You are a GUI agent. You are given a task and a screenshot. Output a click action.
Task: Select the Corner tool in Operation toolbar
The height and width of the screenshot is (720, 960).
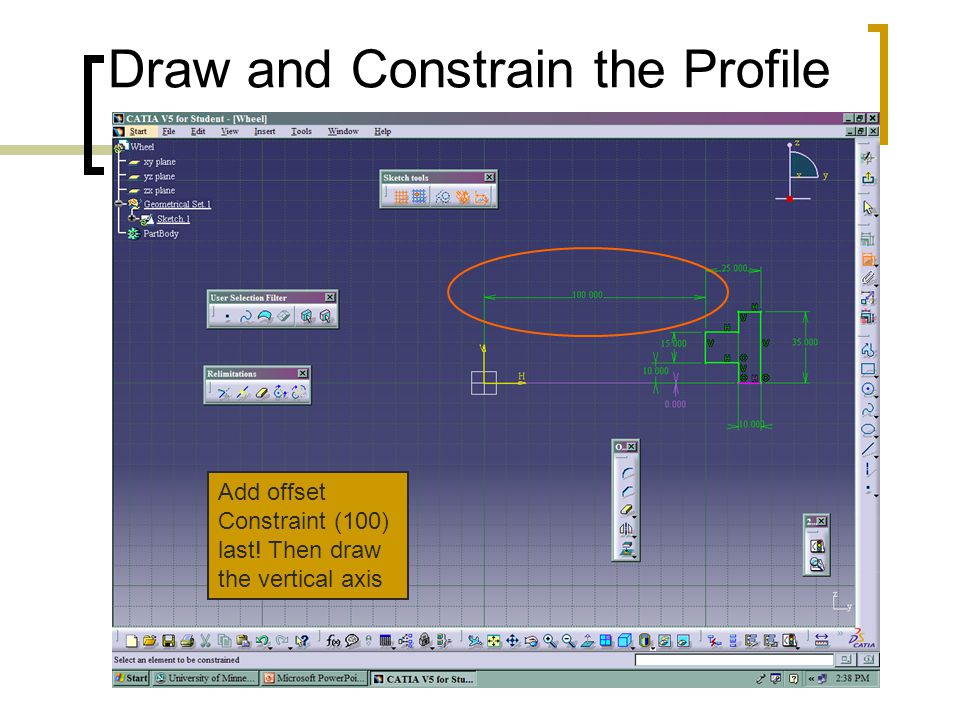pyautogui.click(x=626, y=473)
